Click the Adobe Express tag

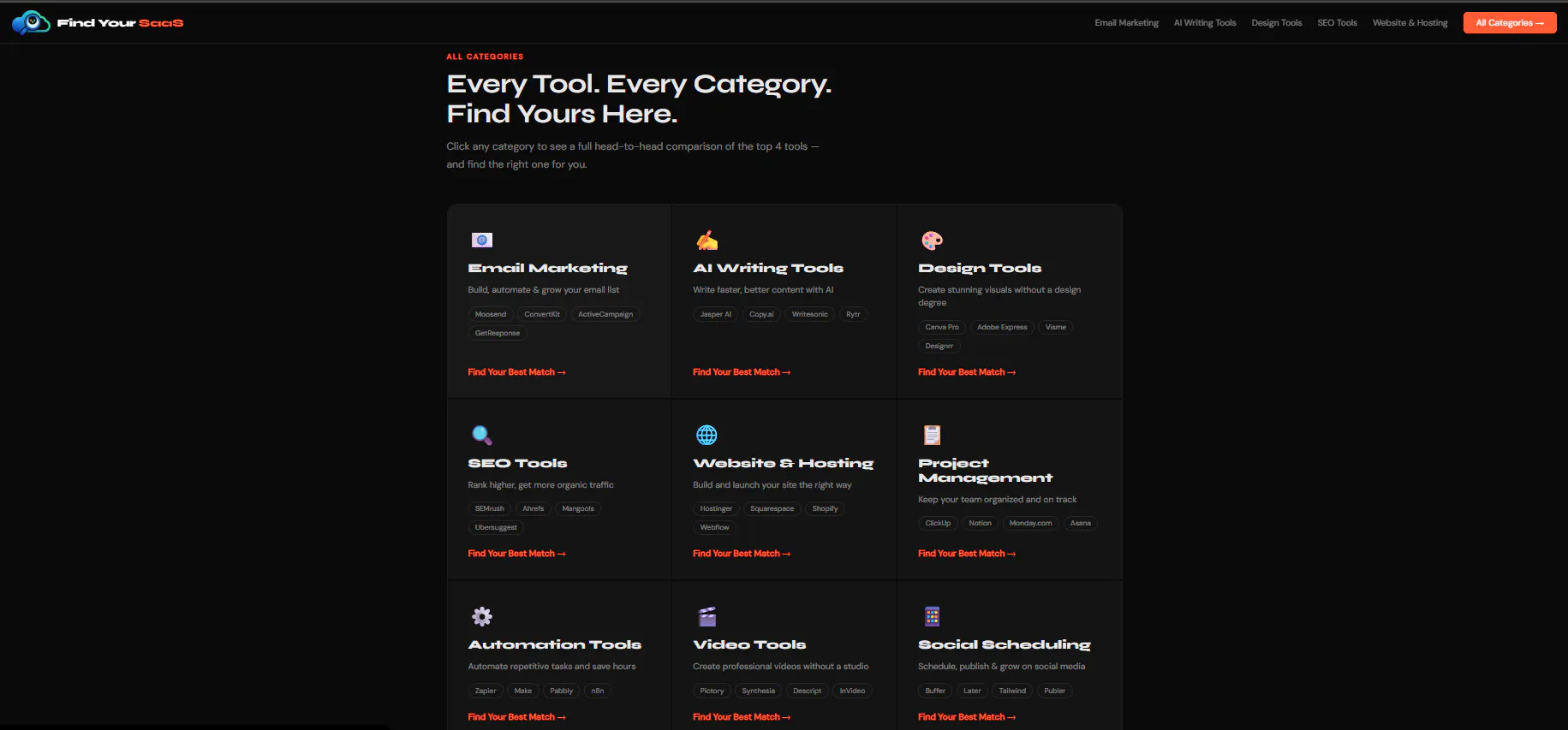coord(1002,327)
